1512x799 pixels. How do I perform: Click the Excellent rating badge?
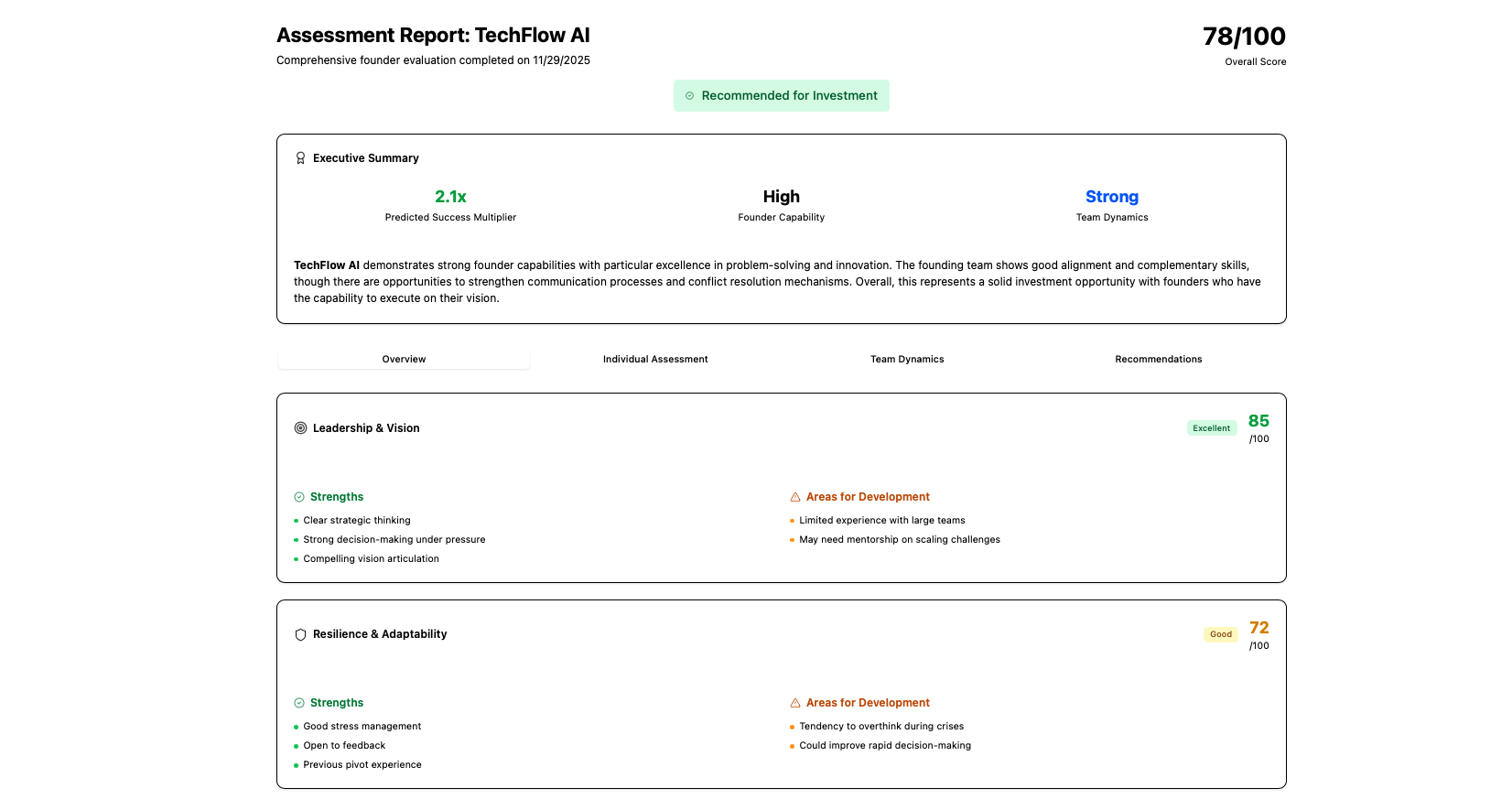(1212, 428)
